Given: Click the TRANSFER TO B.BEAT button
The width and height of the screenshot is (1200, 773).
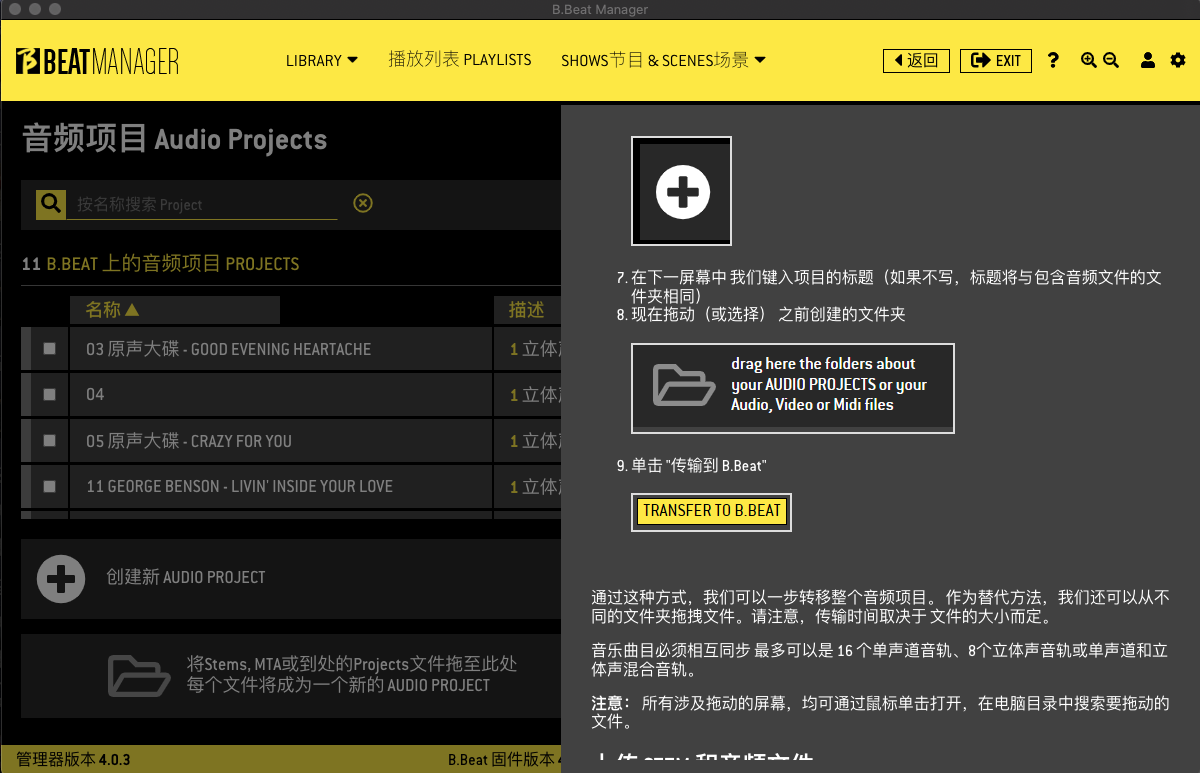Looking at the screenshot, I should coord(712,511).
